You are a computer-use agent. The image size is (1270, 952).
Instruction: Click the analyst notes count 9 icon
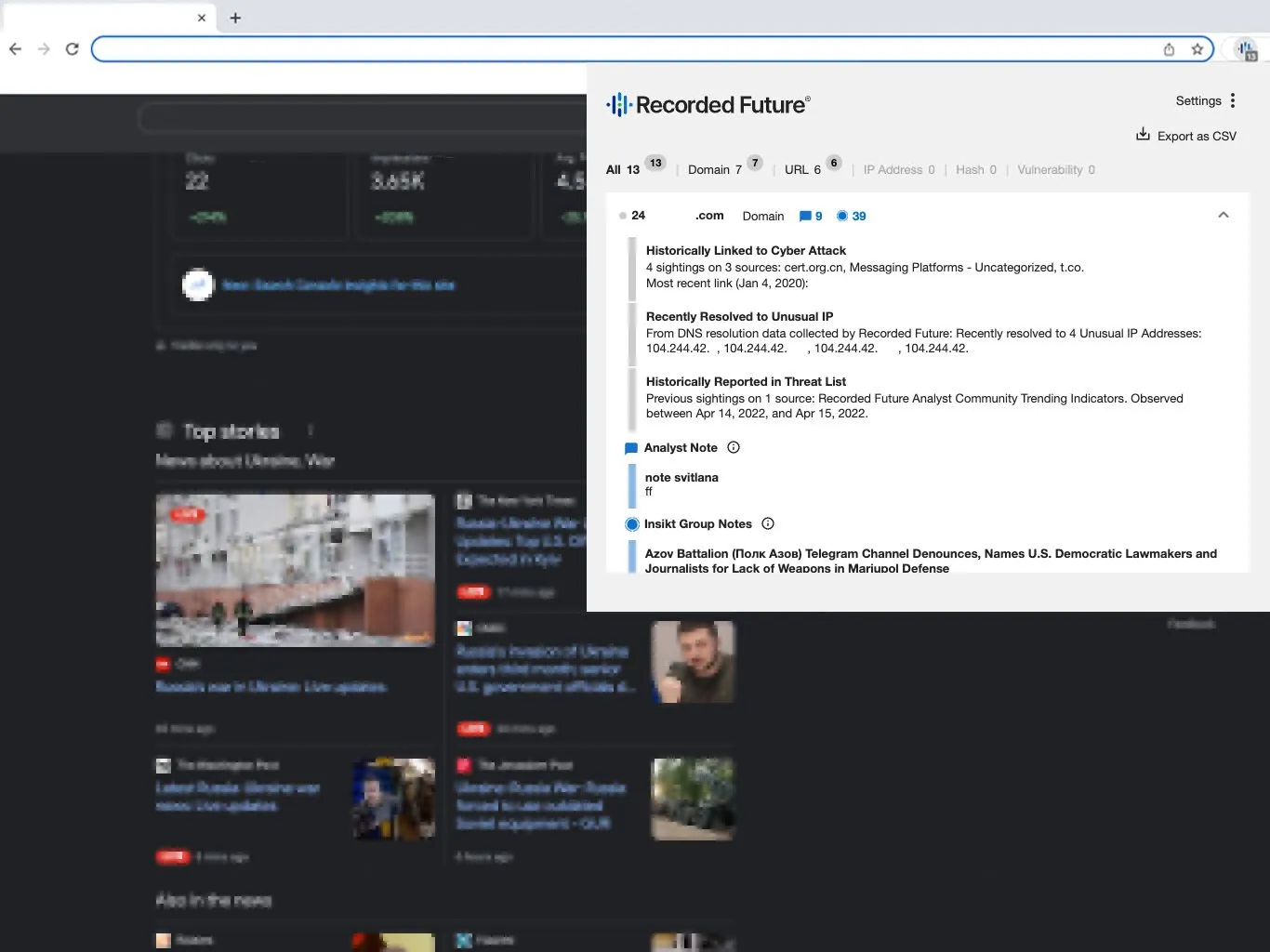pos(811,216)
